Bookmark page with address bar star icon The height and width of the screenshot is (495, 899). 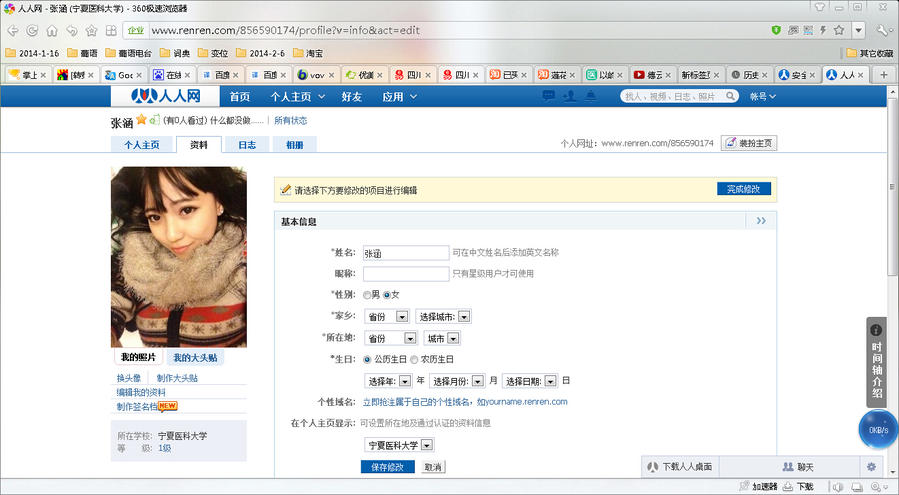pos(839,30)
